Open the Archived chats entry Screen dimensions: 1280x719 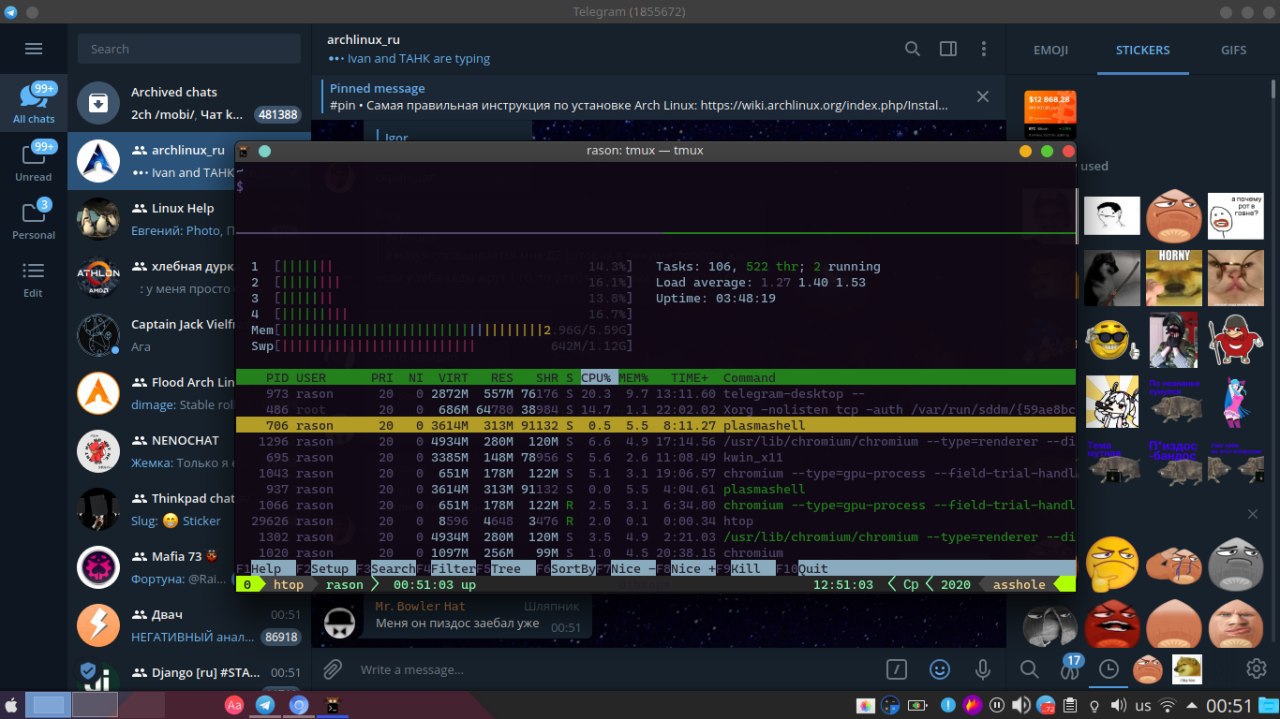pos(189,103)
